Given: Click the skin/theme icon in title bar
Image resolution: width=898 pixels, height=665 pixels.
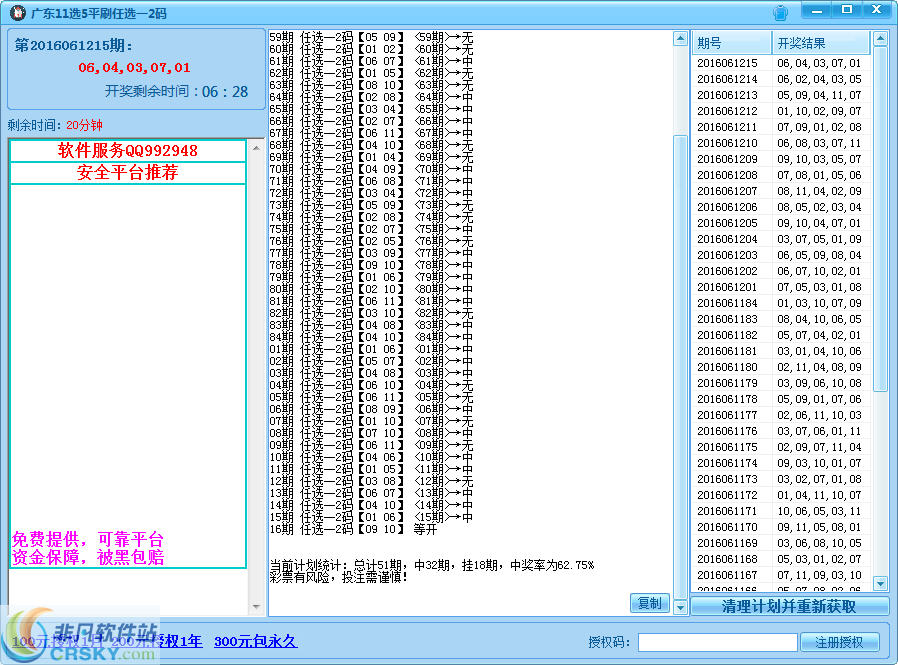Looking at the screenshot, I should pos(780,12).
